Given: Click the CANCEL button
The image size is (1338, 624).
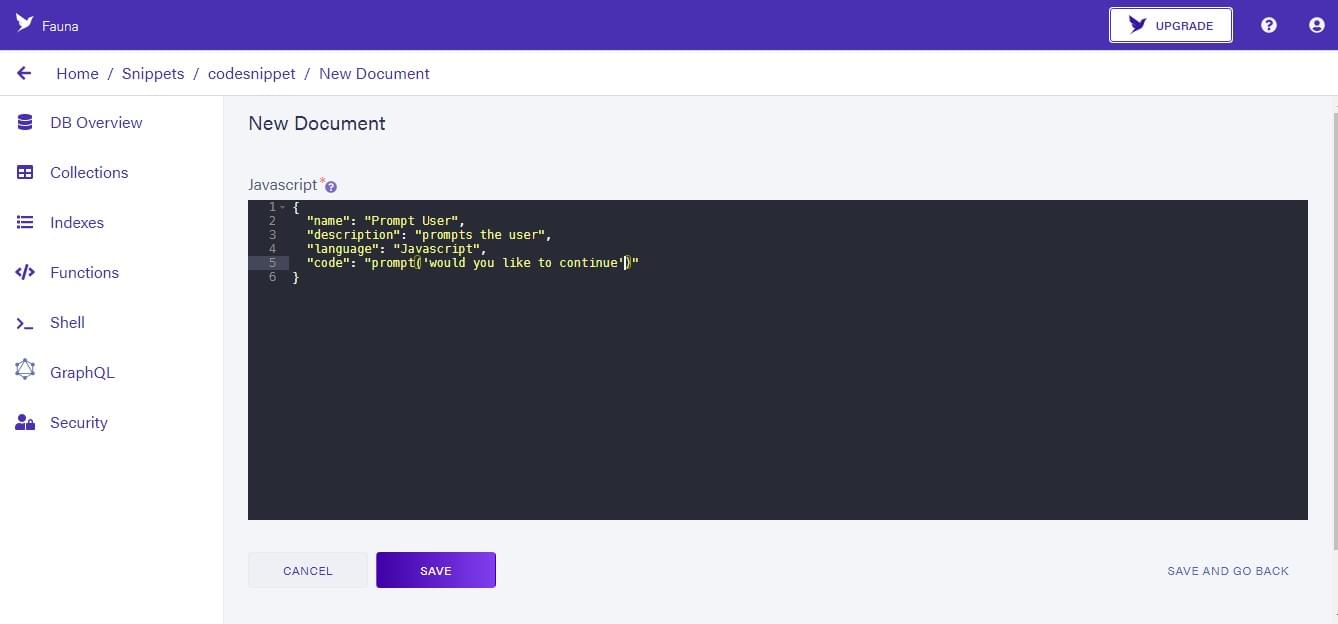Looking at the screenshot, I should (308, 570).
